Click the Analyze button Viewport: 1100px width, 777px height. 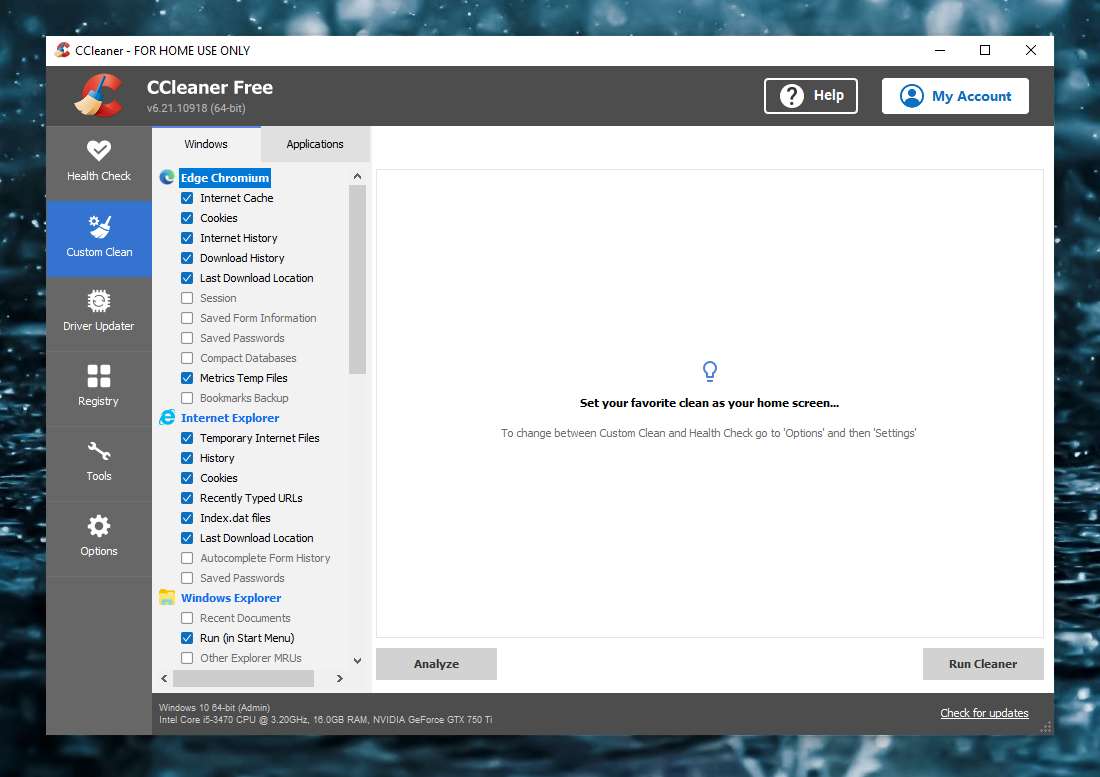click(436, 663)
